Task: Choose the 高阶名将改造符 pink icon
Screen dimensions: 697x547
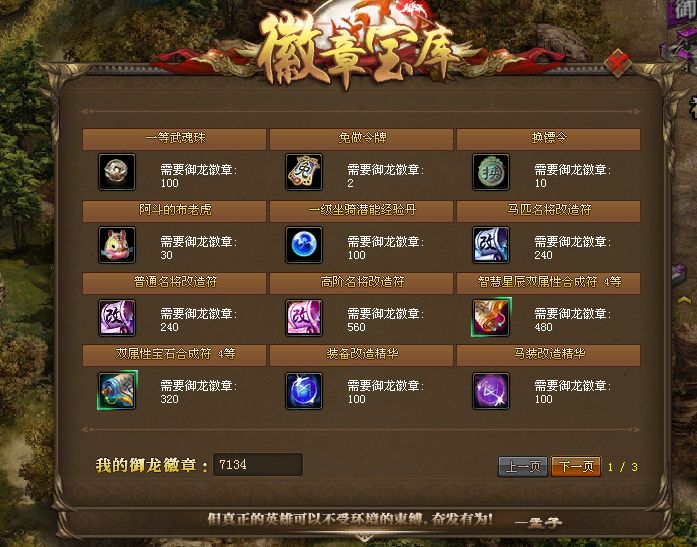Action: (x=304, y=317)
